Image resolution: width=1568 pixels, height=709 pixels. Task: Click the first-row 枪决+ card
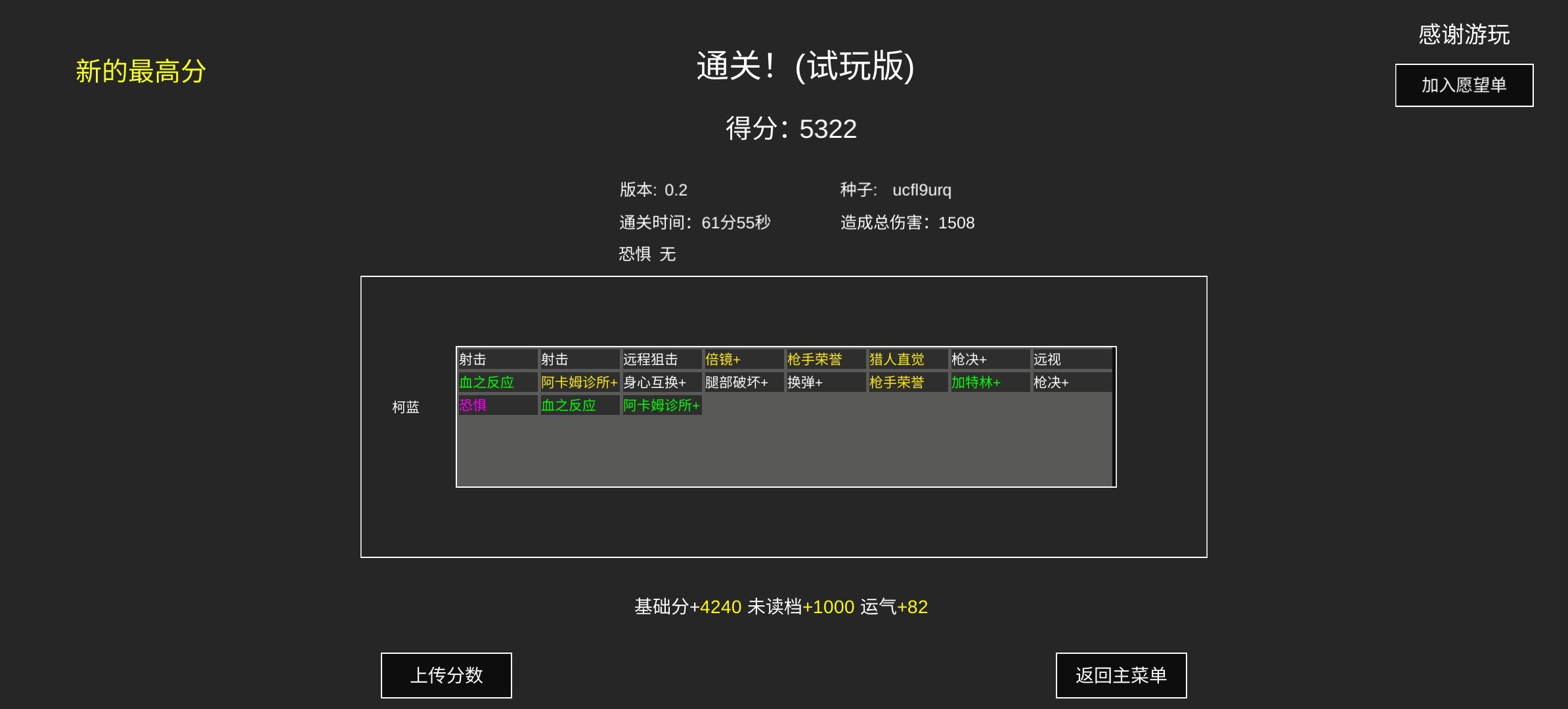(x=989, y=359)
